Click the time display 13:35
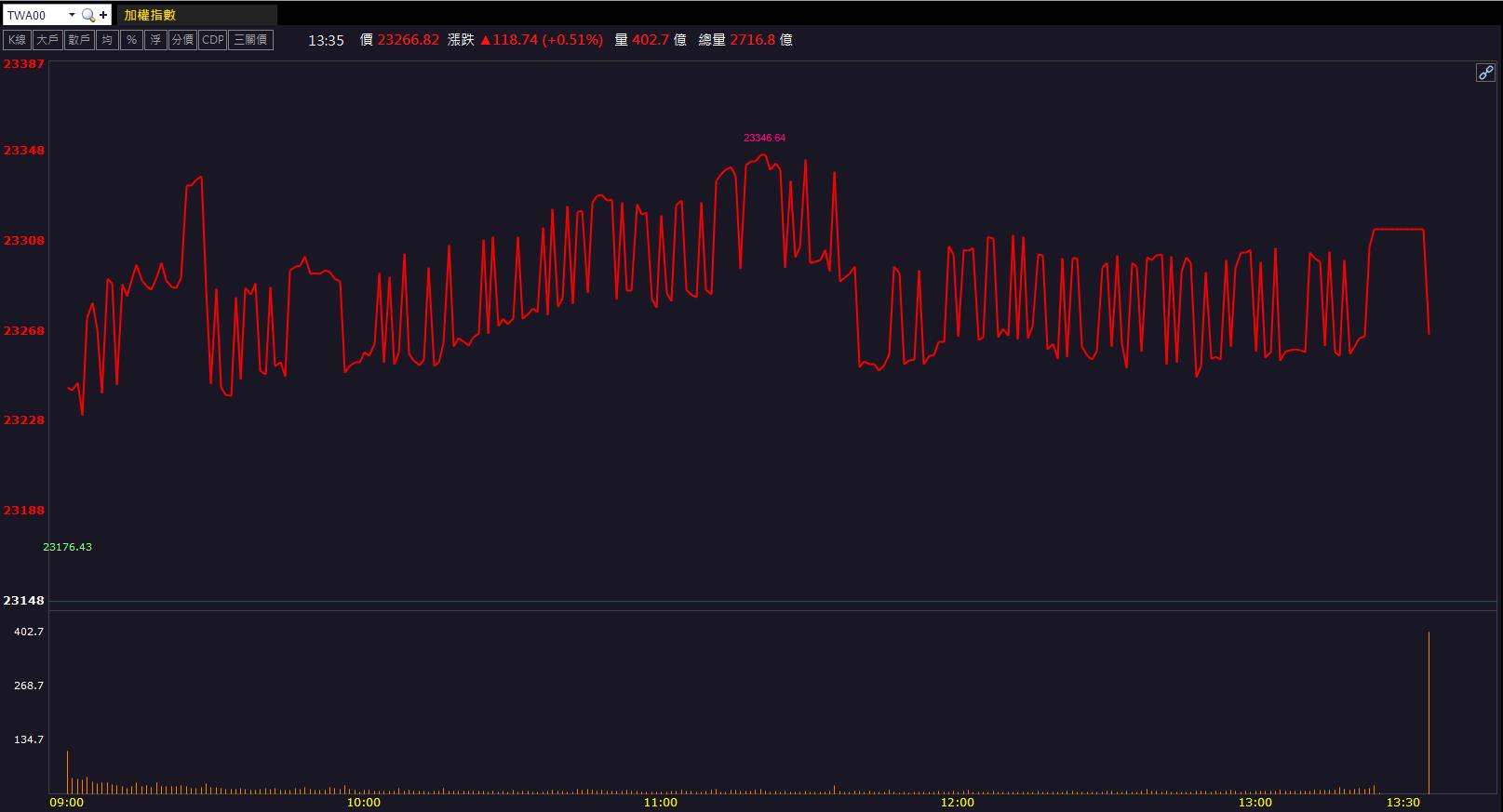 click(x=326, y=40)
